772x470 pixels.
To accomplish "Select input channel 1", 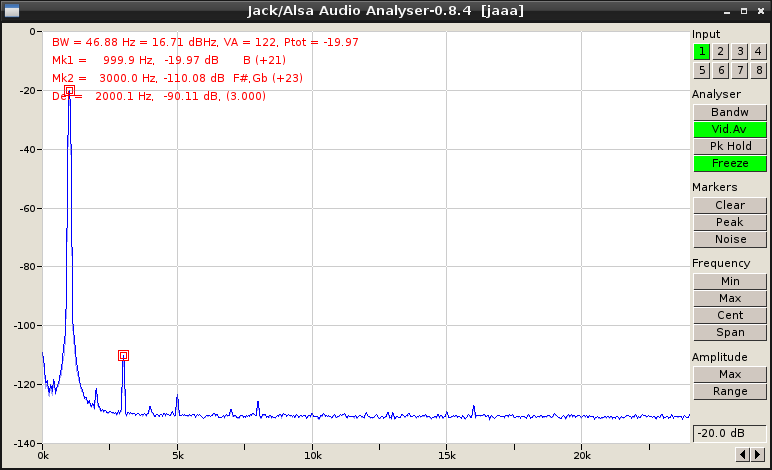I will [702, 51].
